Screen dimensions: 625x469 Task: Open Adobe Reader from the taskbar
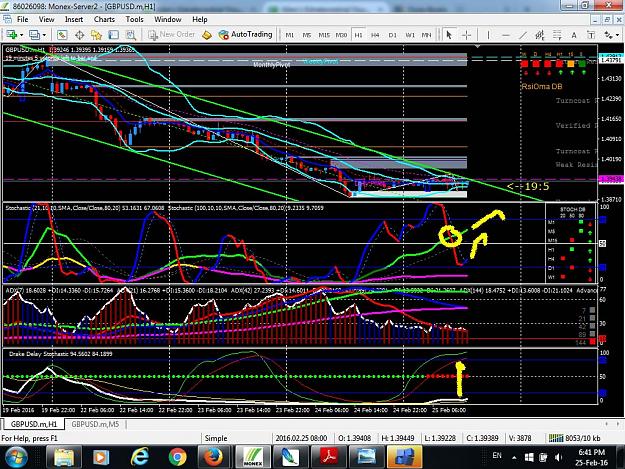(329, 457)
